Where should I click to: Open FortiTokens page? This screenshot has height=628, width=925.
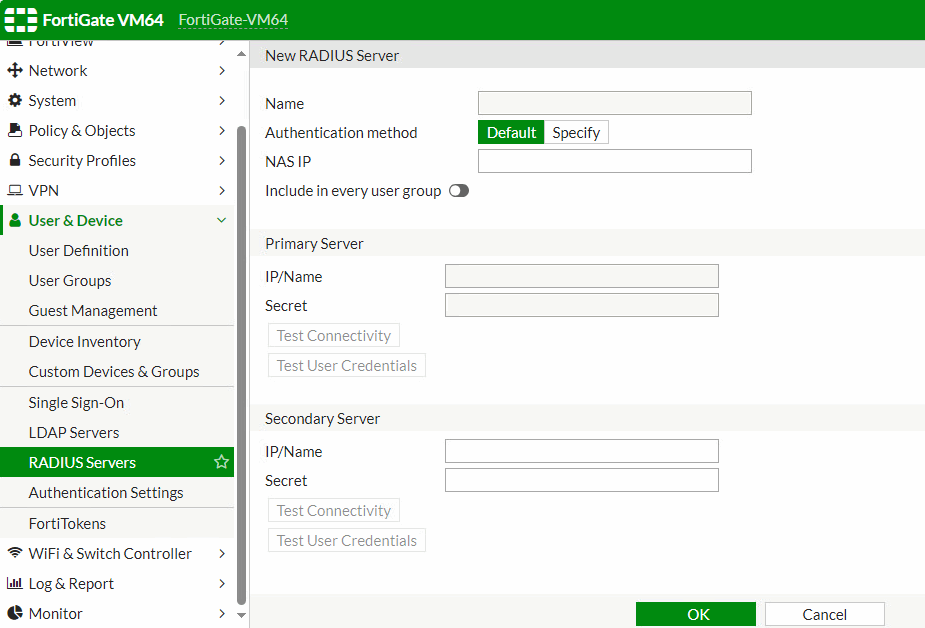117,523
